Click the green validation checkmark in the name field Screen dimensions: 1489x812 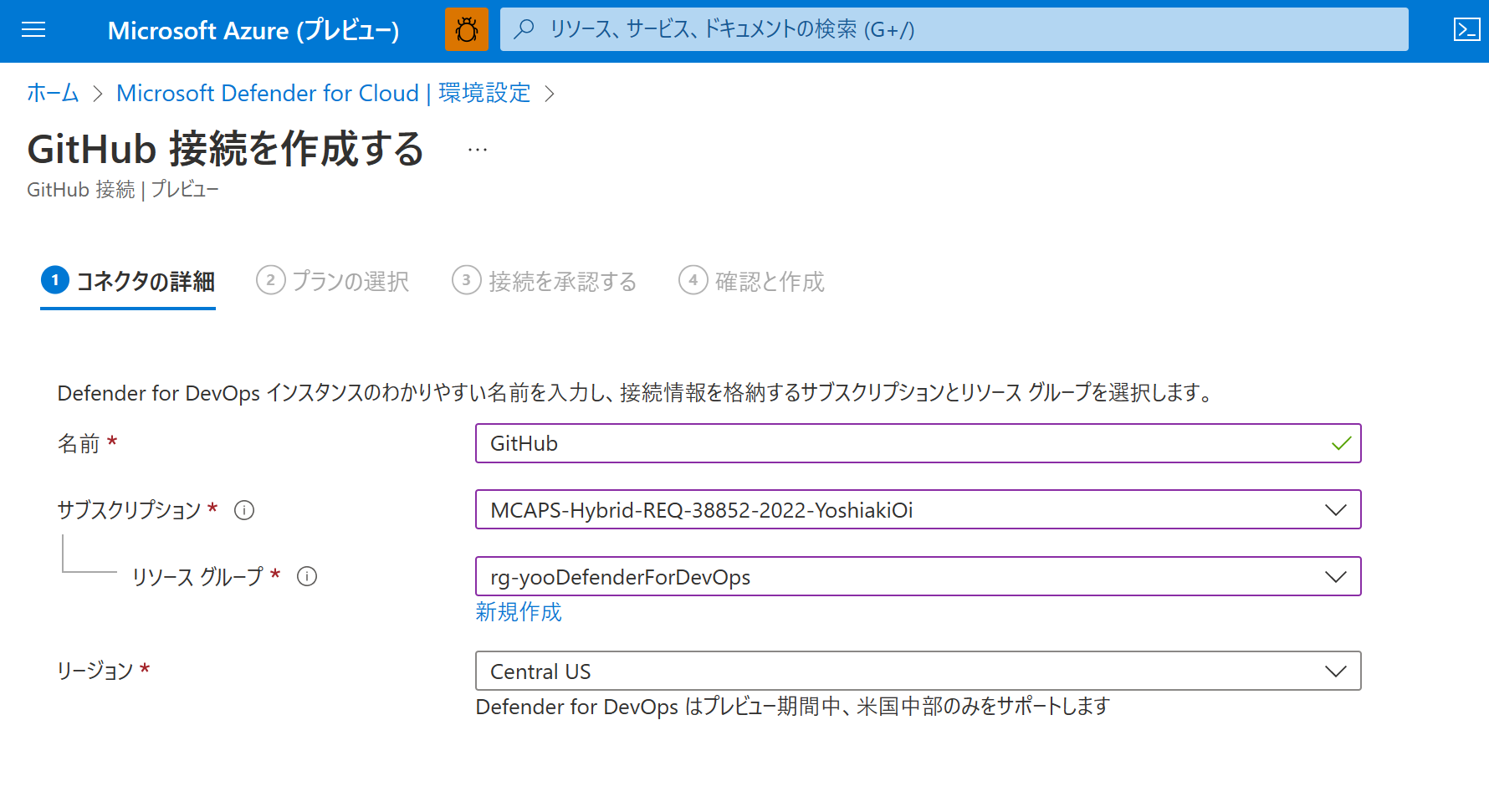pyautogui.click(x=1342, y=443)
